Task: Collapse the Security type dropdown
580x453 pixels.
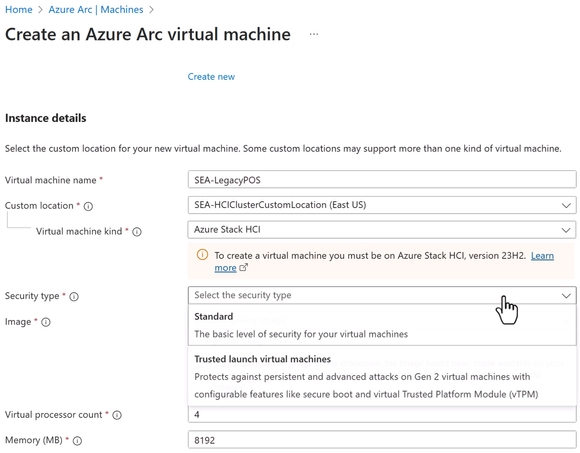Action: coord(382,295)
